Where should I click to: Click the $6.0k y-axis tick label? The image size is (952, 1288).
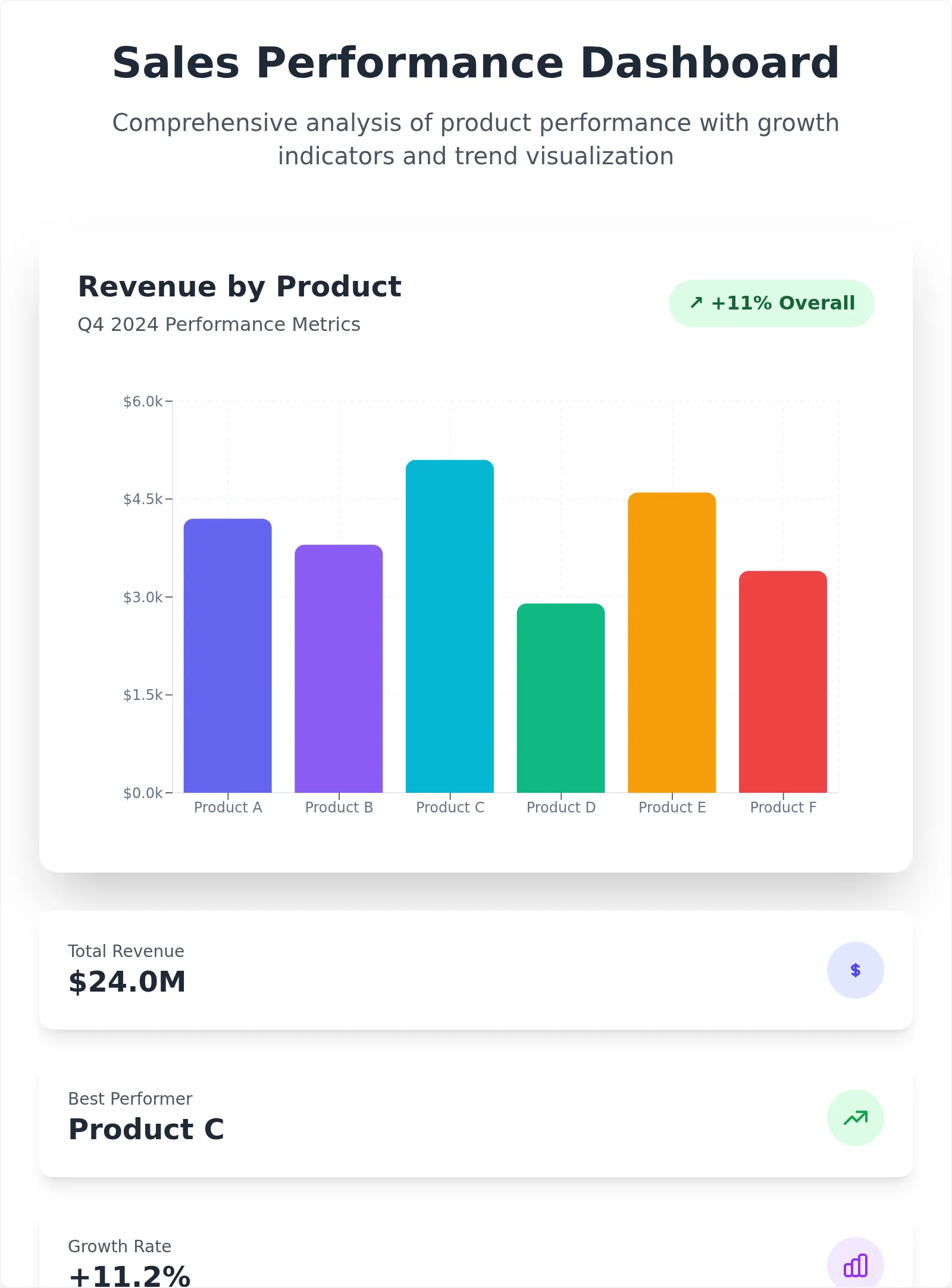[143, 401]
